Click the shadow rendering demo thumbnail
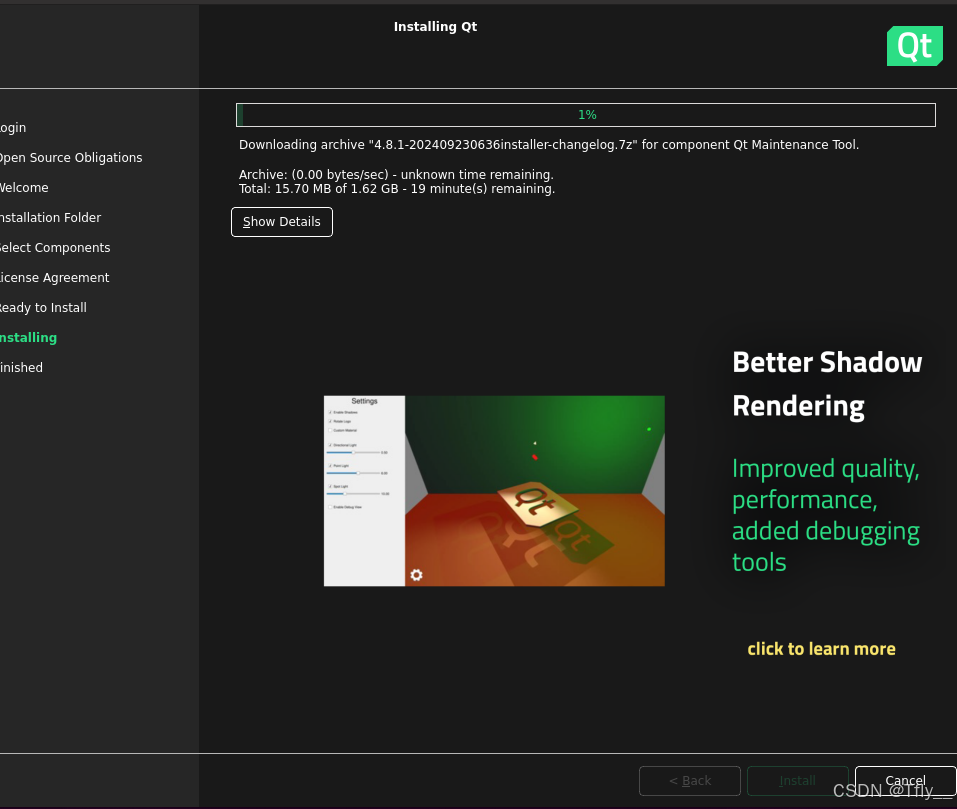Screen dimensions: 957x809 pos(494,491)
